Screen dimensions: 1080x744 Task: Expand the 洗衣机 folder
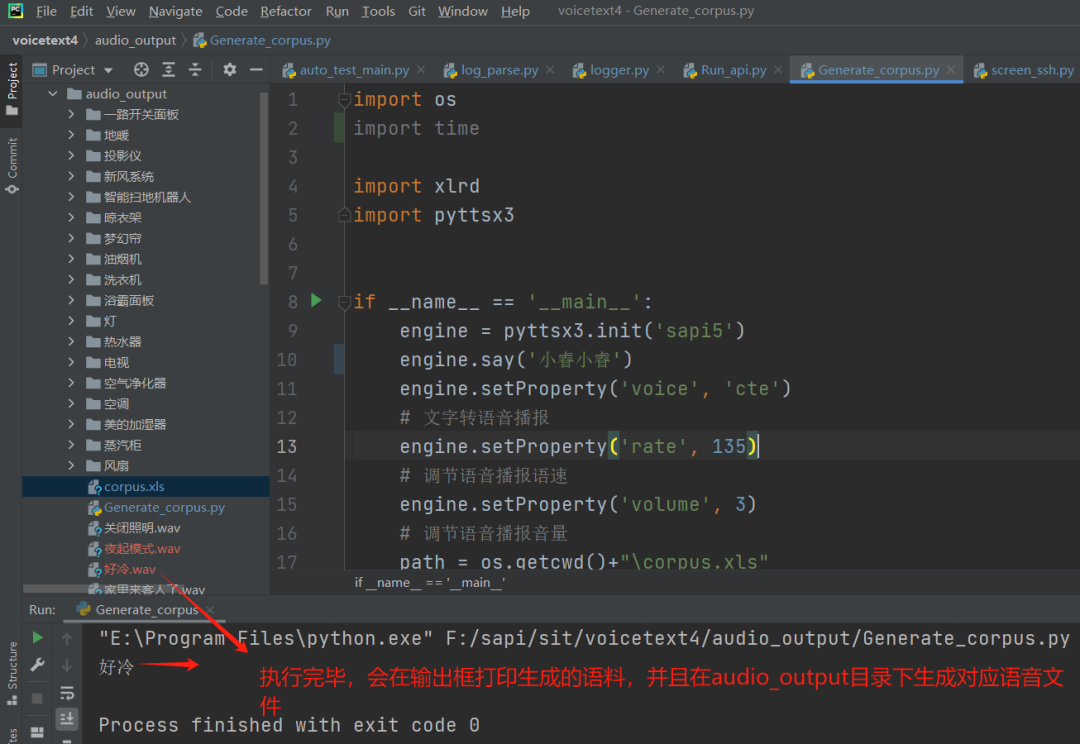point(71,280)
